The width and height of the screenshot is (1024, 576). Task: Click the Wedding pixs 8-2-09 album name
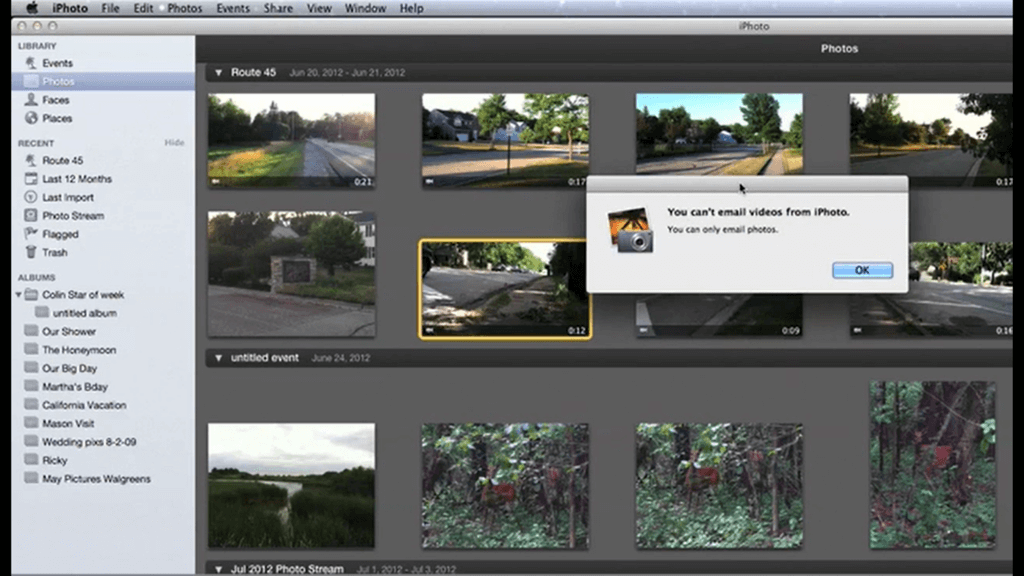coord(89,442)
